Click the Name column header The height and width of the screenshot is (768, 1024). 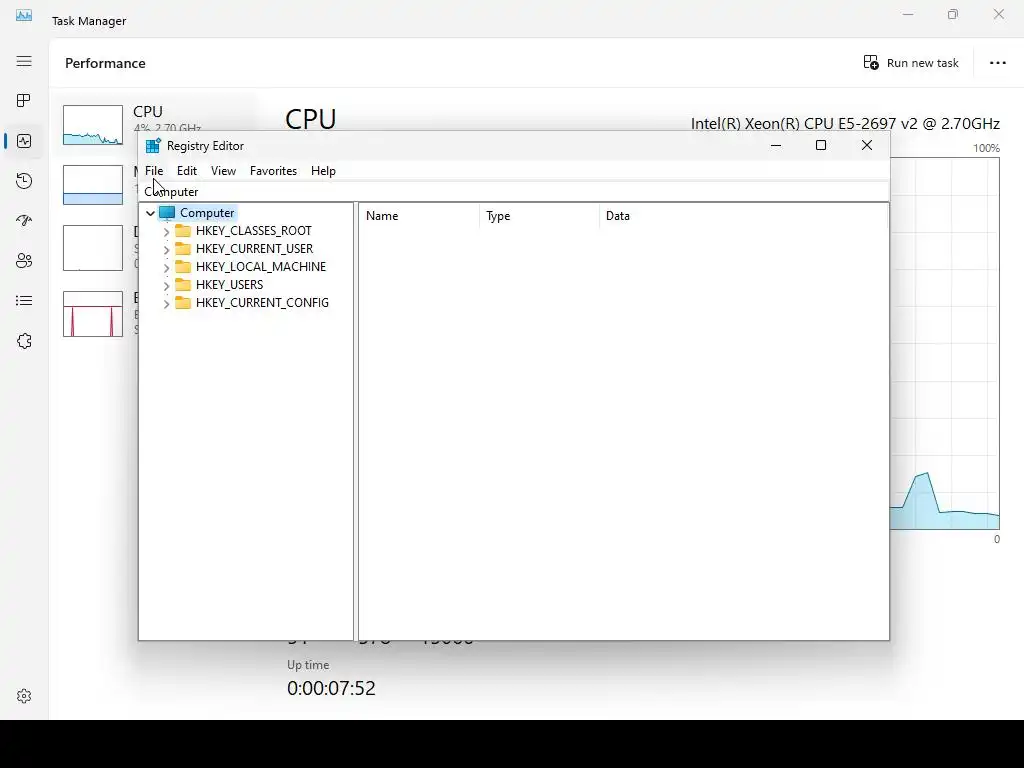click(x=418, y=216)
